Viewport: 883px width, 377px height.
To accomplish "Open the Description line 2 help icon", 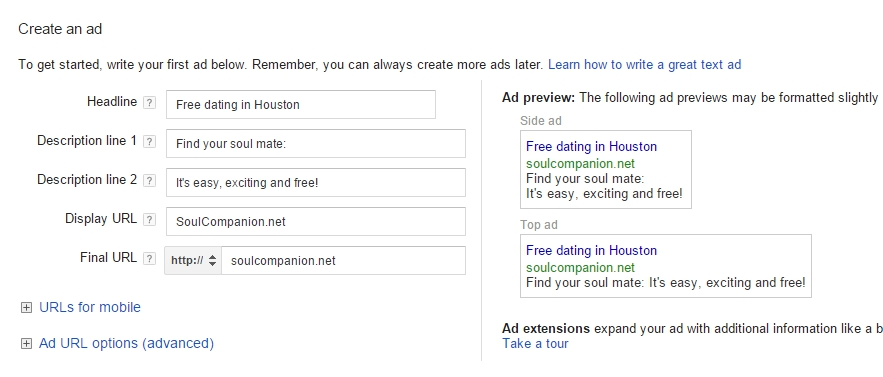I will [149, 180].
